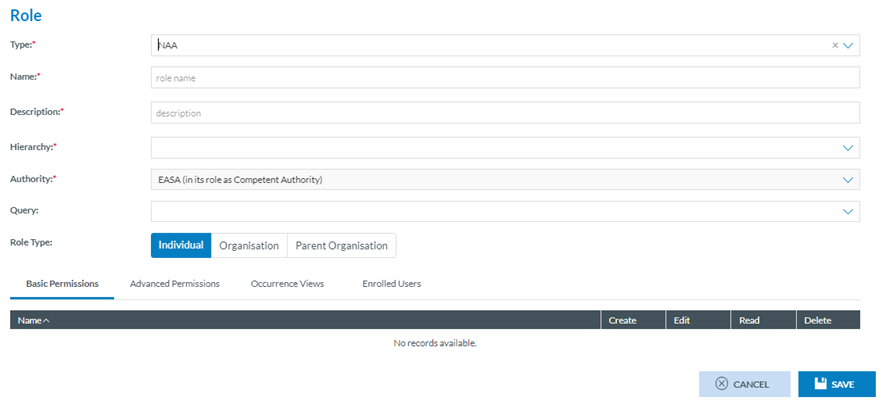The height and width of the screenshot is (408, 886).
Task: Select the Individual role type
Action: [181, 245]
